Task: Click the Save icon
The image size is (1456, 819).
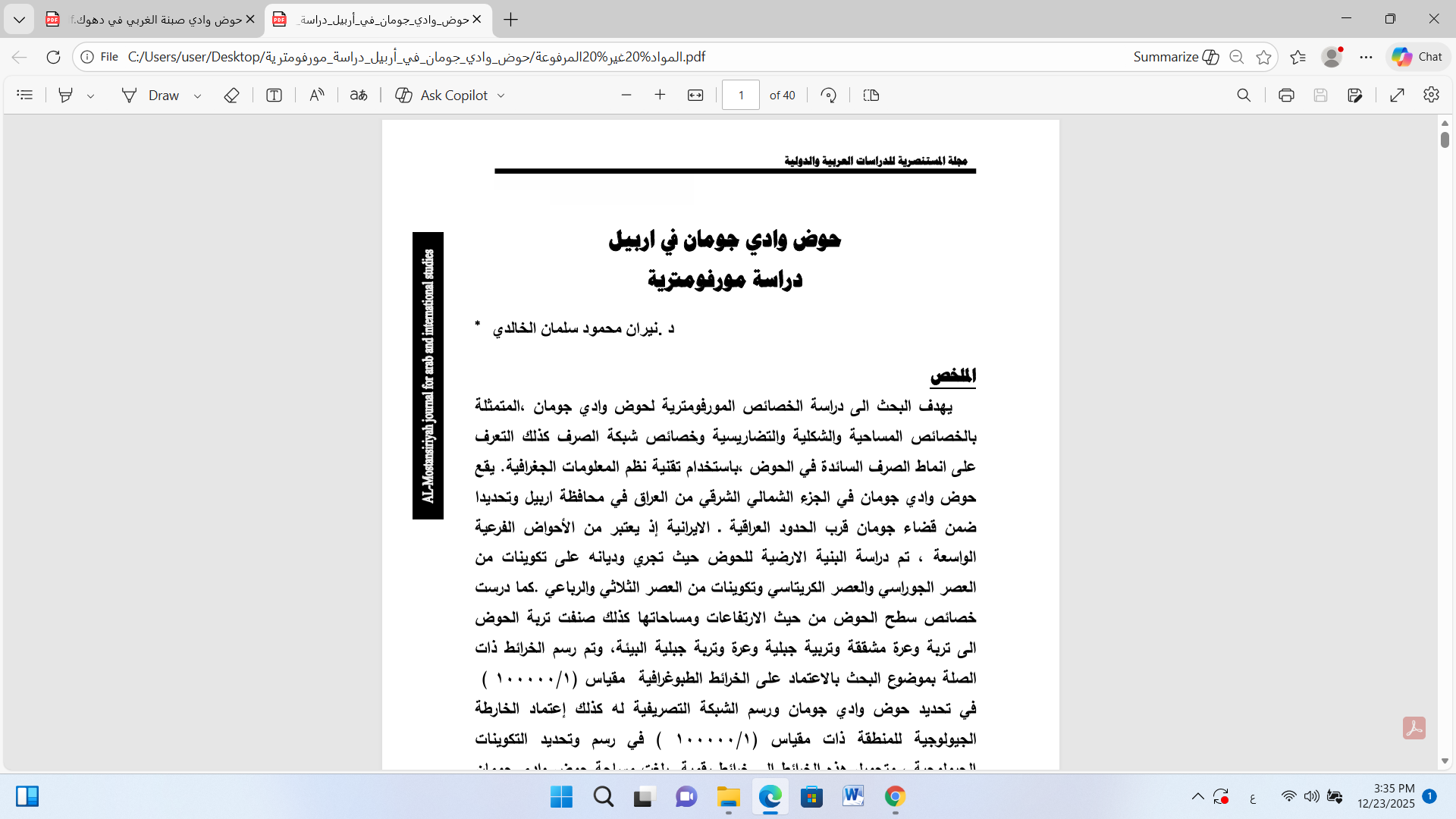Action: pyautogui.click(x=1320, y=95)
